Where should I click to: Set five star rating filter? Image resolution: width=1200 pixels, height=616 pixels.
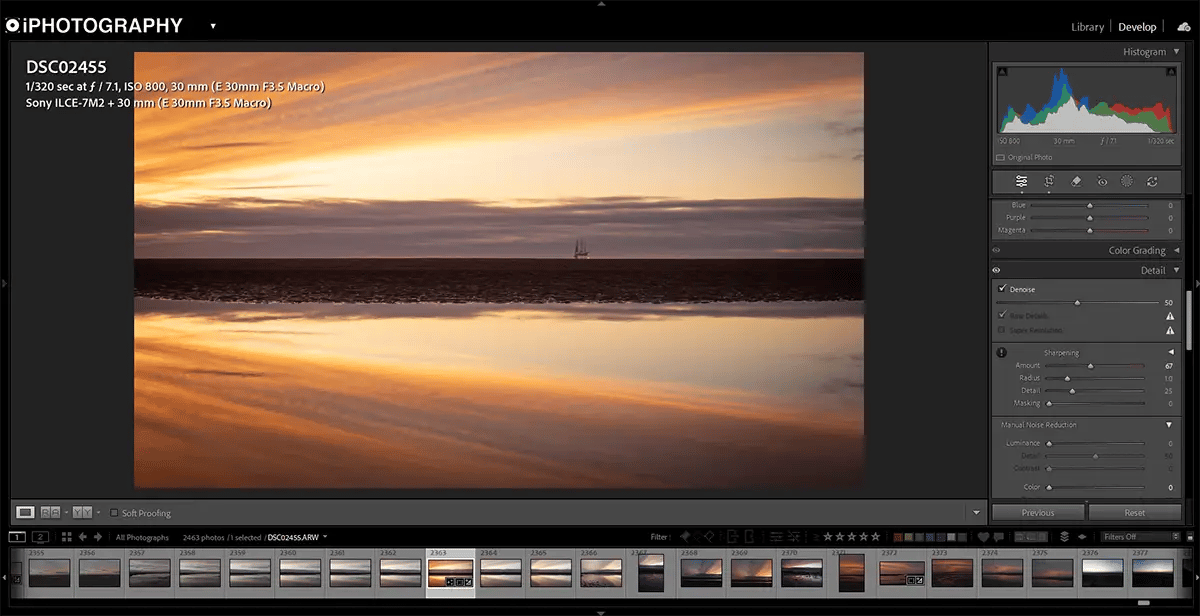pyautogui.click(x=877, y=537)
